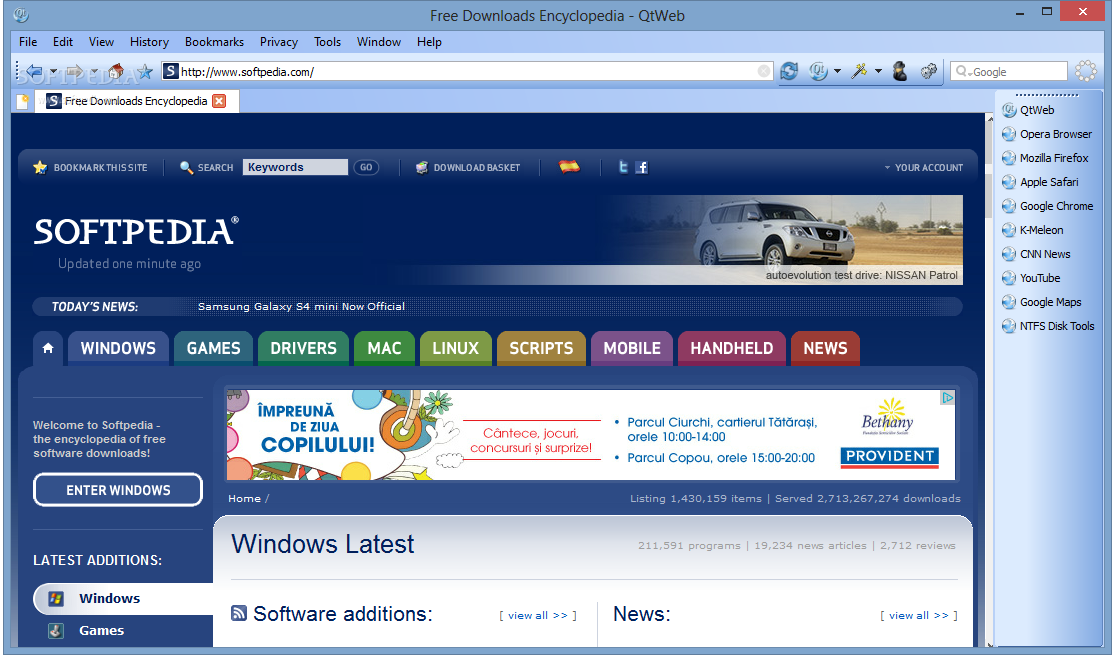Open K-Meleon bookmark in sidebar
This screenshot has height=655, width=1112.
[x=1032, y=230]
